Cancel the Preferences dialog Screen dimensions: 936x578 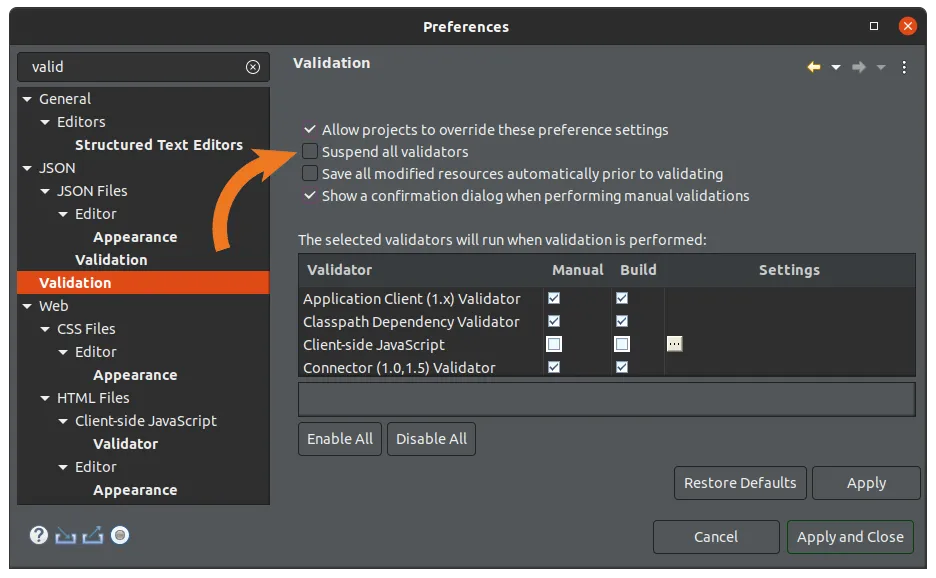[716, 537]
